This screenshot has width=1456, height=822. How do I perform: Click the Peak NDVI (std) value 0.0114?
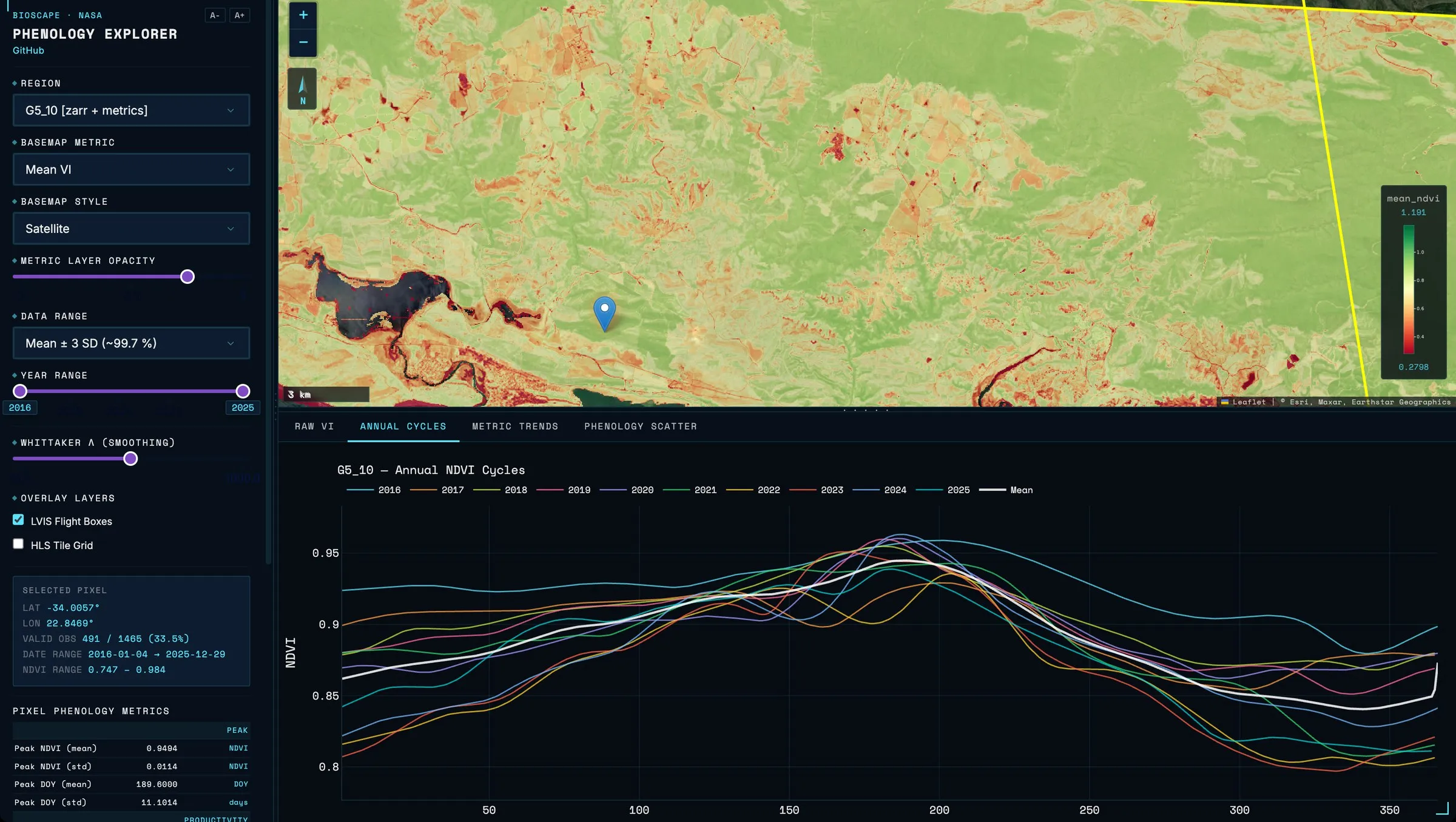click(161, 766)
